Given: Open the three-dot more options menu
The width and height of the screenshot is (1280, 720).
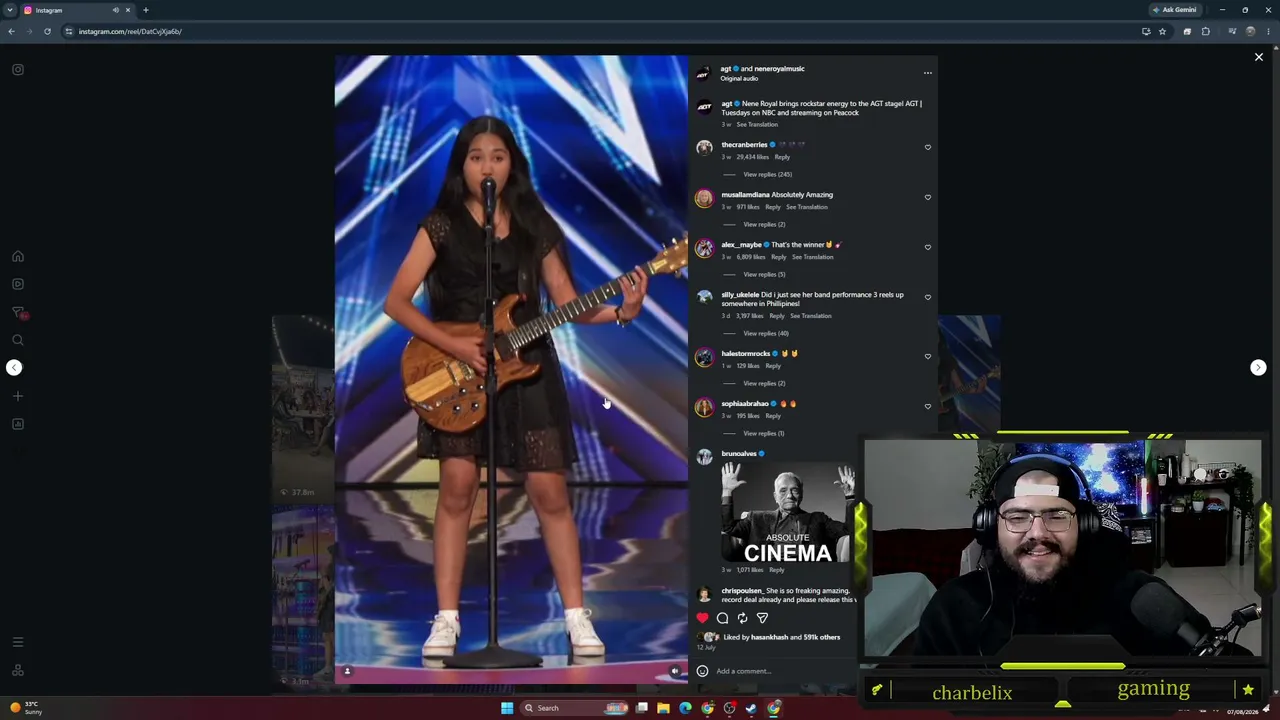Looking at the screenshot, I should (x=928, y=73).
